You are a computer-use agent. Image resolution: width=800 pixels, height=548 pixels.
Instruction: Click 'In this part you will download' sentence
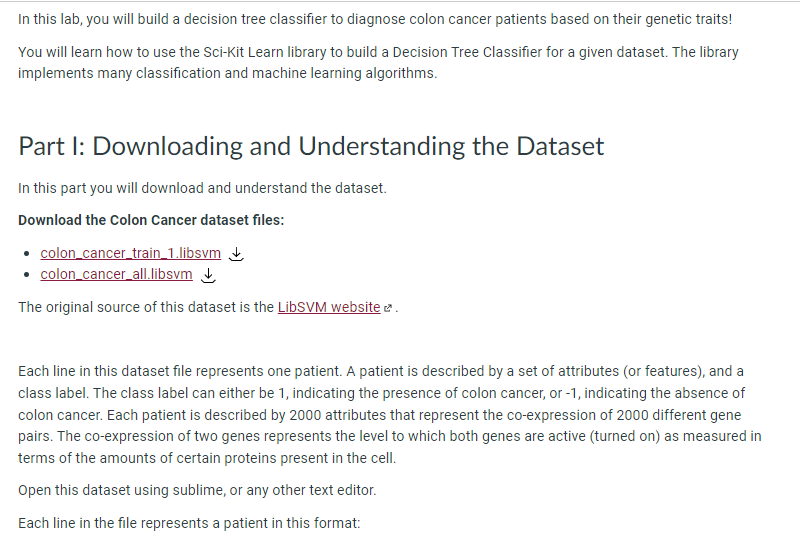click(203, 188)
